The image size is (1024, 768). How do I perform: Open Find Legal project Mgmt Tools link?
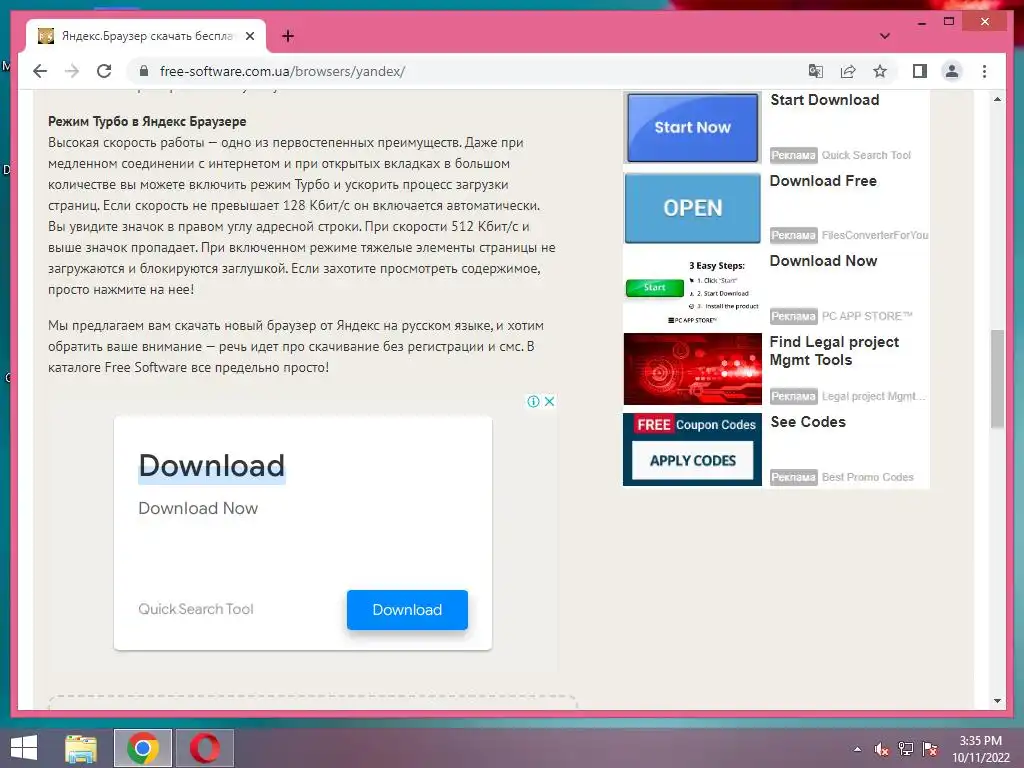834,351
